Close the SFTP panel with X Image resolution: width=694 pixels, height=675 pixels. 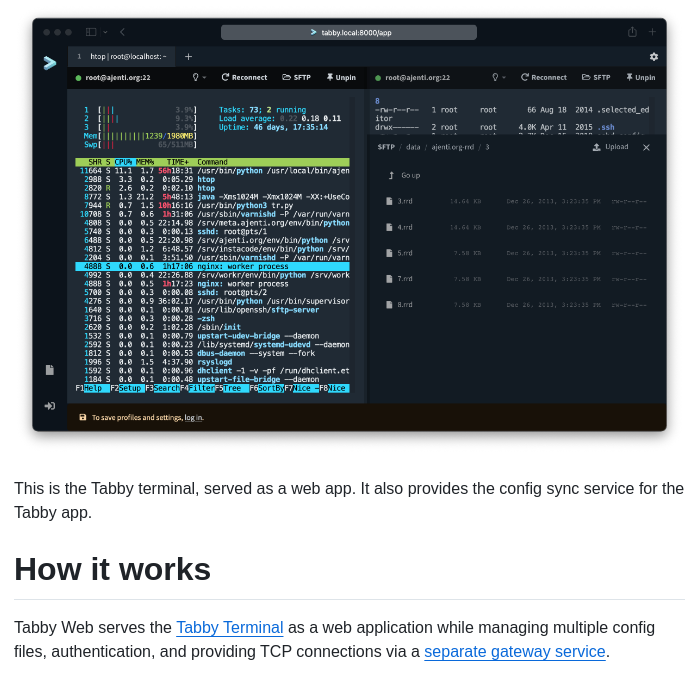[x=646, y=147]
